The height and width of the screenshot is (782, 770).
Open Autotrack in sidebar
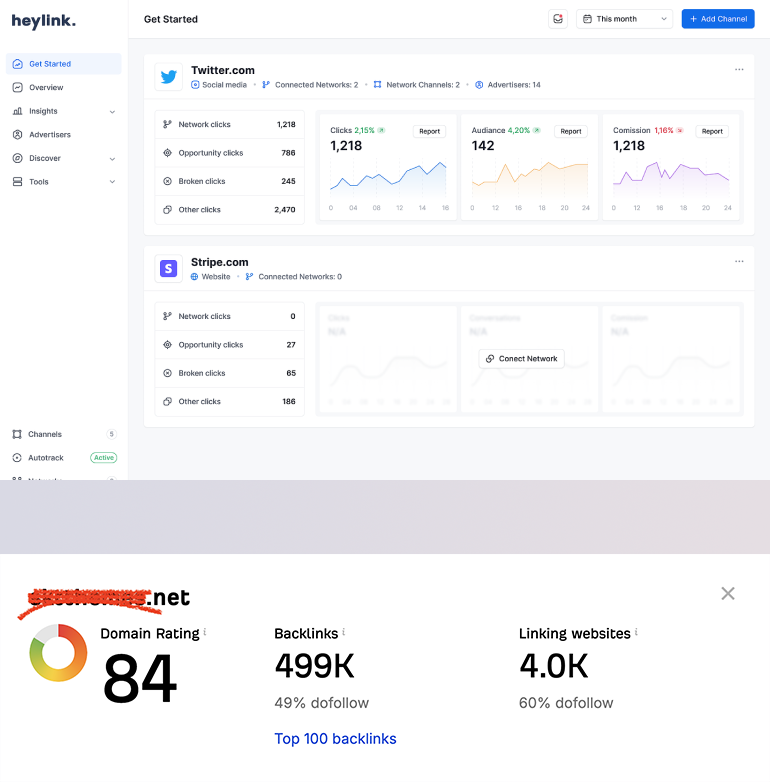point(63,458)
